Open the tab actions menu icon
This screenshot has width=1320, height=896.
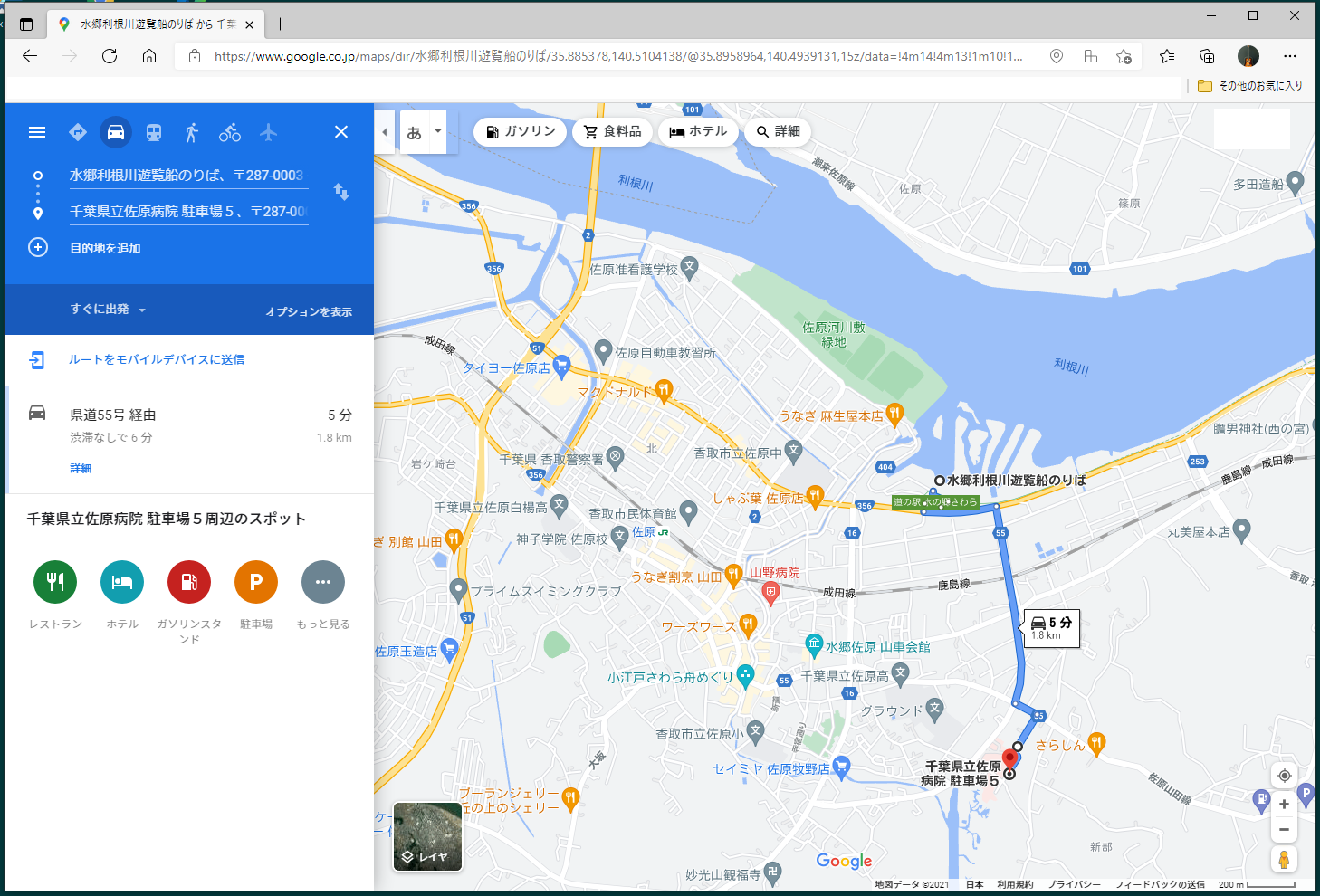(25, 24)
